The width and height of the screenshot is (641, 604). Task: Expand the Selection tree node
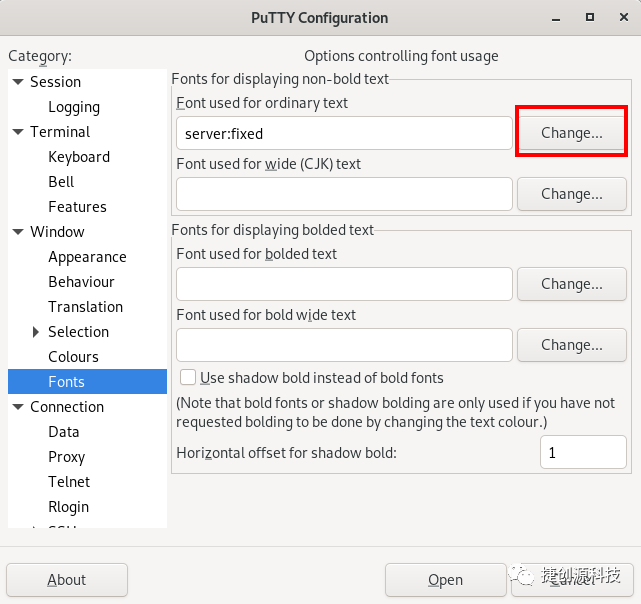[36, 332]
